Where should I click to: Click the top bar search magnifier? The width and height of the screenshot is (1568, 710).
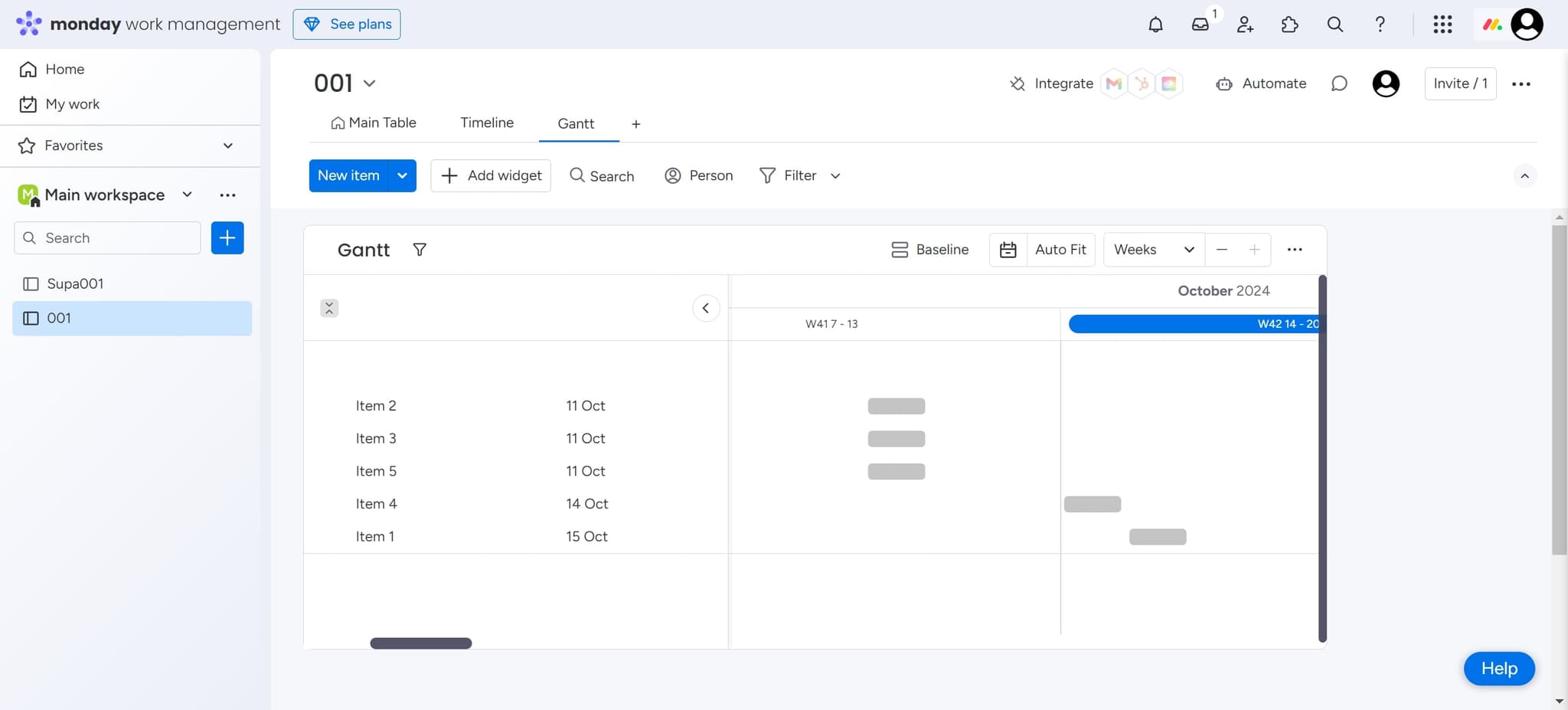[1334, 25]
